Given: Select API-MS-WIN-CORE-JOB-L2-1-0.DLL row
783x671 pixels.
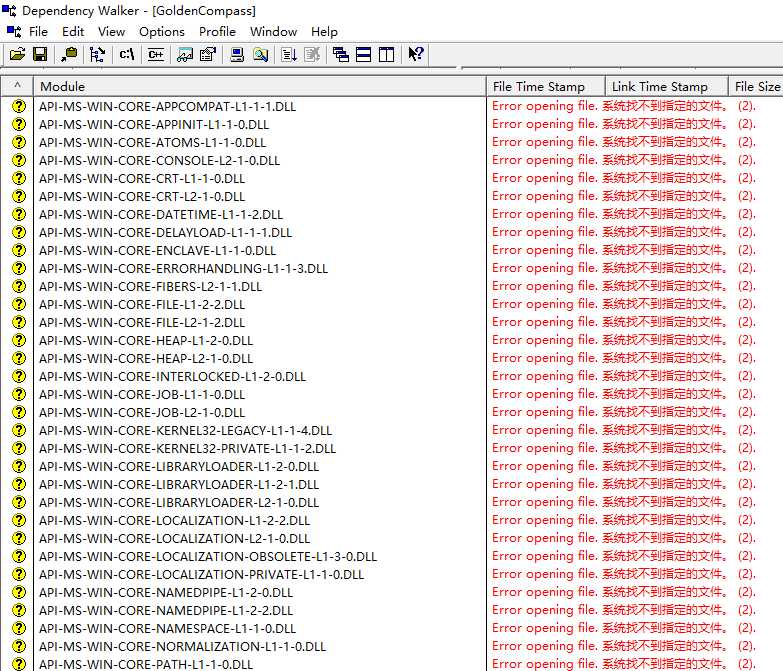Looking at the screenshot, I should [x=392, y=412].
